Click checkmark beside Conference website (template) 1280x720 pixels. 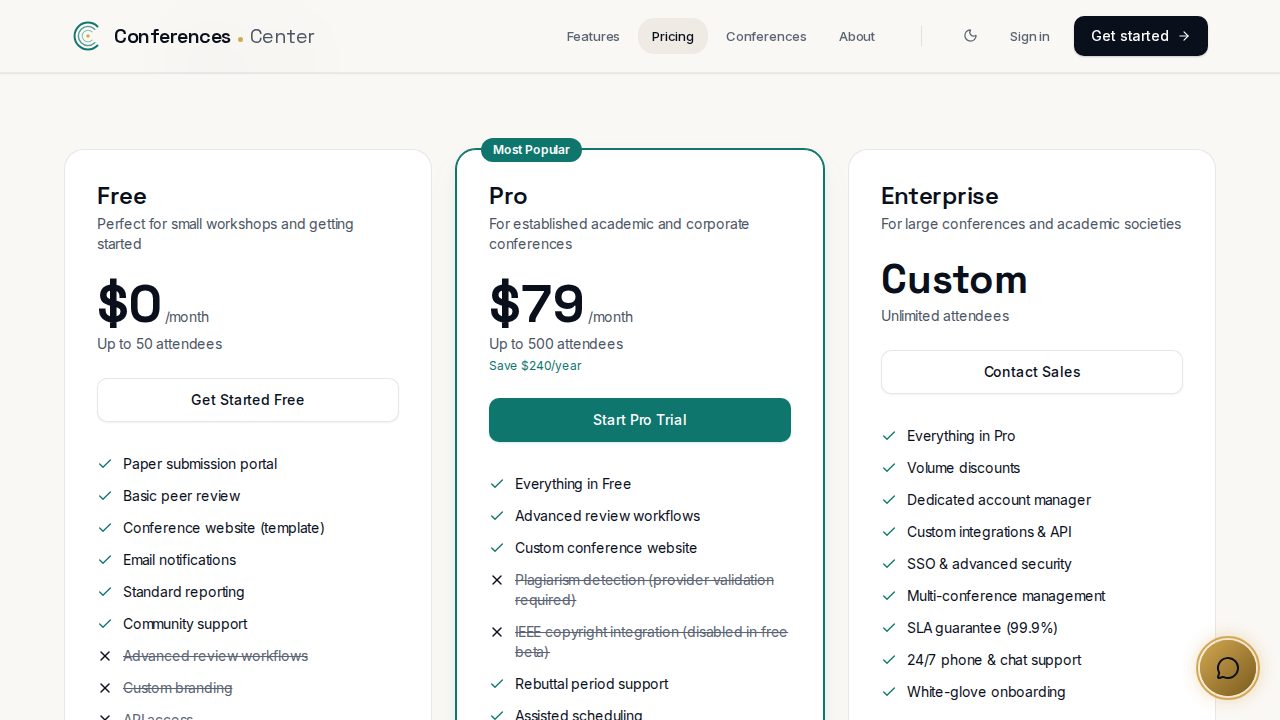(x=105, y=528)
